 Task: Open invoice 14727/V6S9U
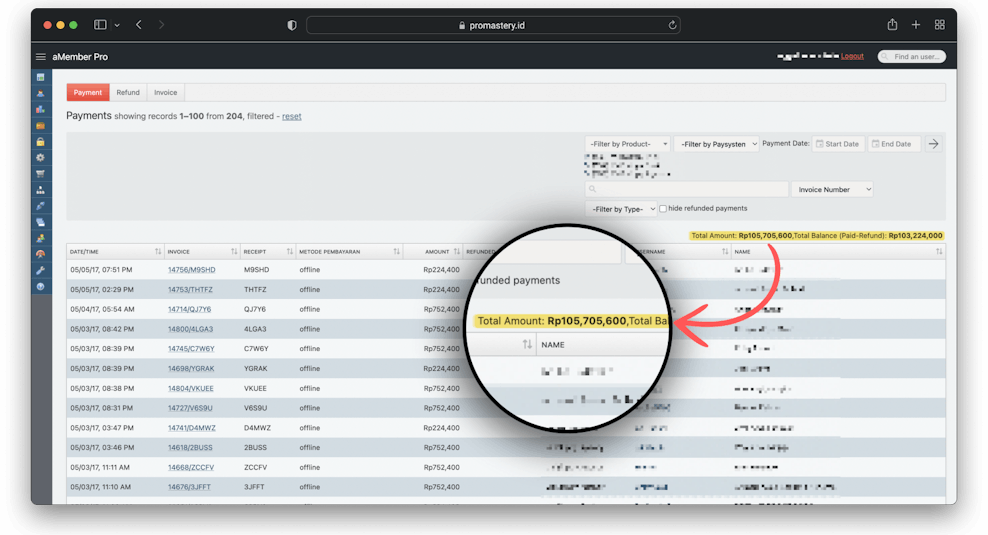point(190,408)
